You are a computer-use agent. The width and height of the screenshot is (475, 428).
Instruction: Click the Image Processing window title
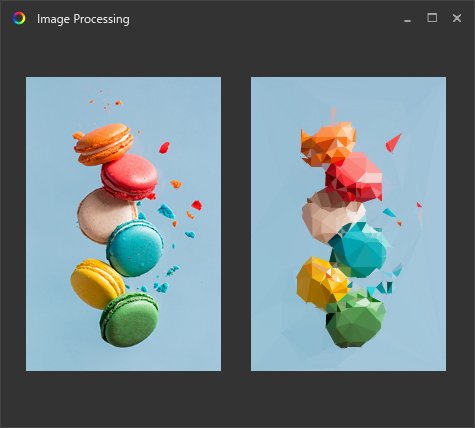pyautogui.click(x=83, y=19)
